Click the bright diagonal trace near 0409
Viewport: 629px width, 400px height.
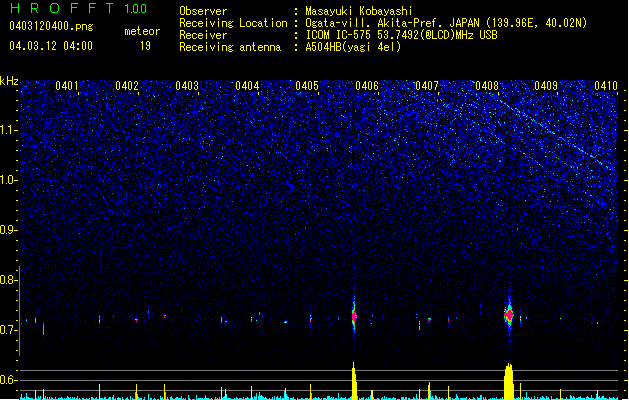[558, 135]
